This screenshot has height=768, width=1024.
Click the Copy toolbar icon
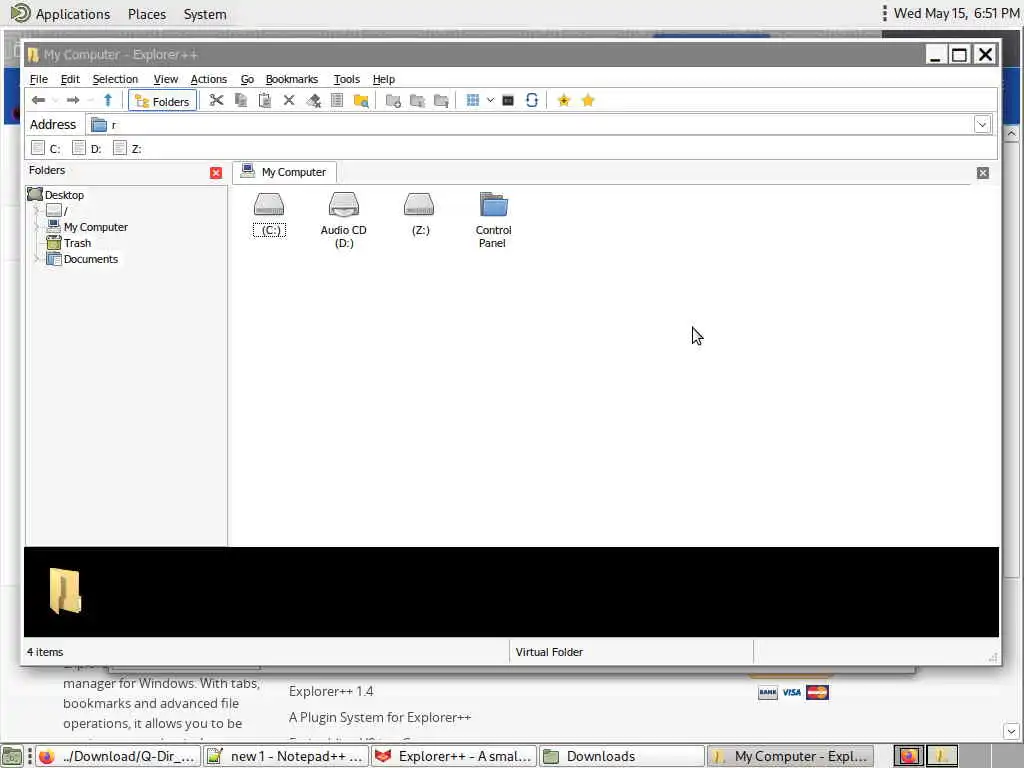tap(241, 100)
